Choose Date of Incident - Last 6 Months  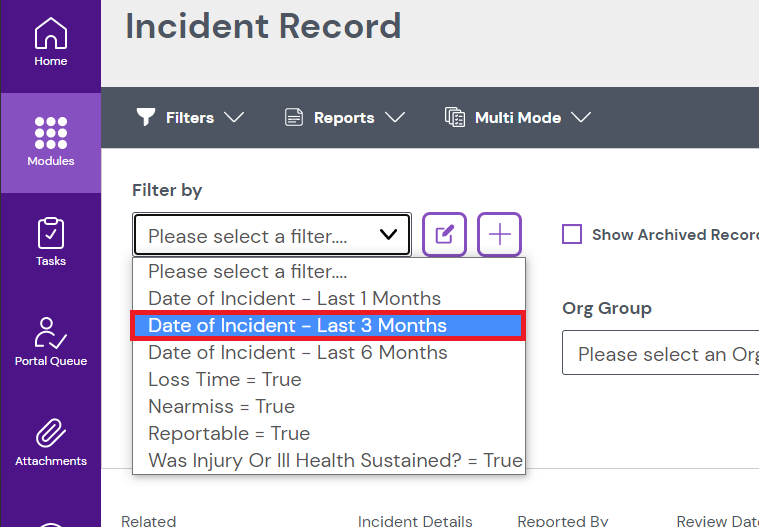[x=297, y=353]
